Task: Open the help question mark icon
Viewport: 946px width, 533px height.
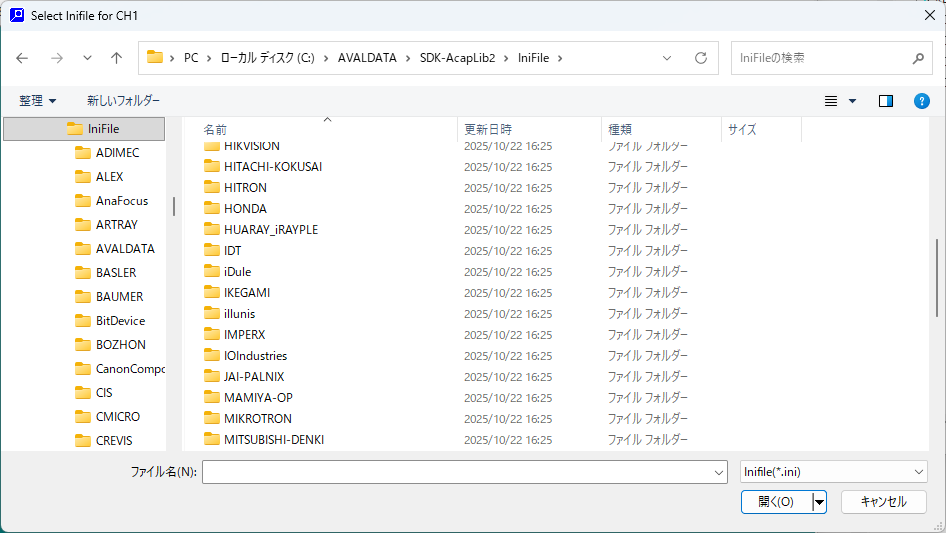Action: click(x=922, y=101)
